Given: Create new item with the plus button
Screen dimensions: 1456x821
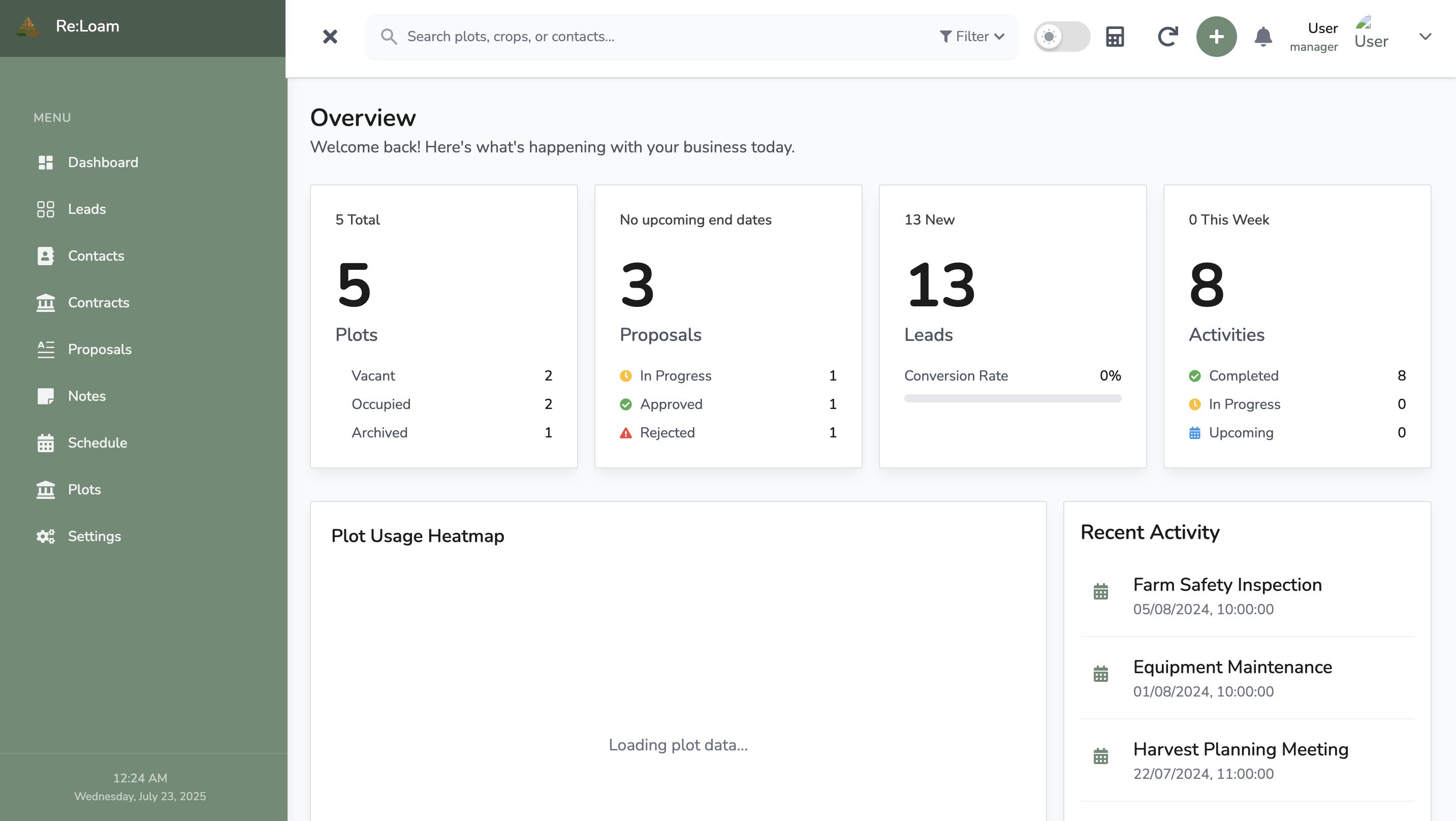Looking at the screenshot, I should 1216,36.
